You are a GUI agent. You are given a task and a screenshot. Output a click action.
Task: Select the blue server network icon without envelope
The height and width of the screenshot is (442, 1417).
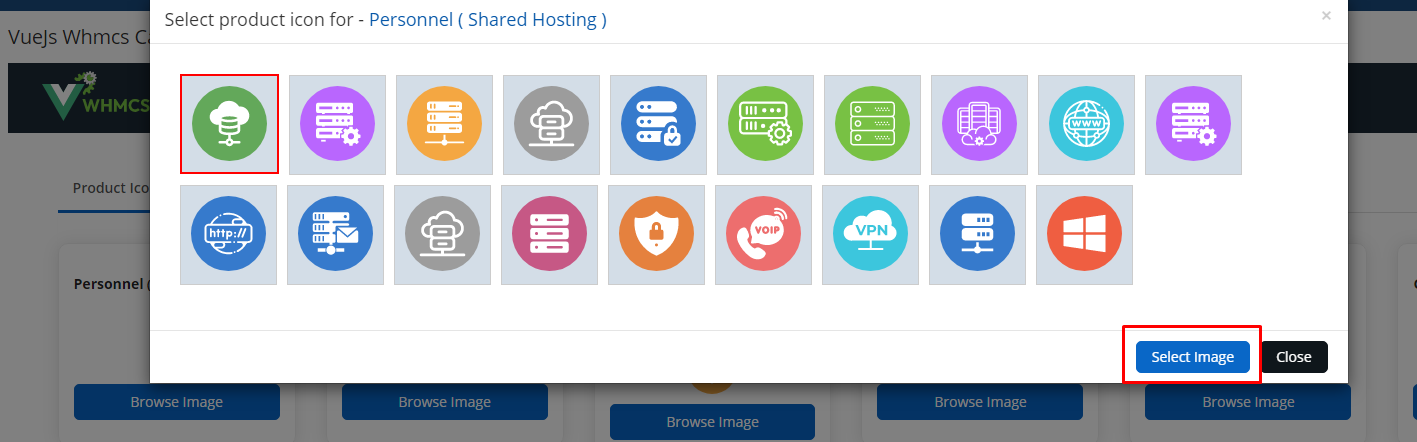978,235
